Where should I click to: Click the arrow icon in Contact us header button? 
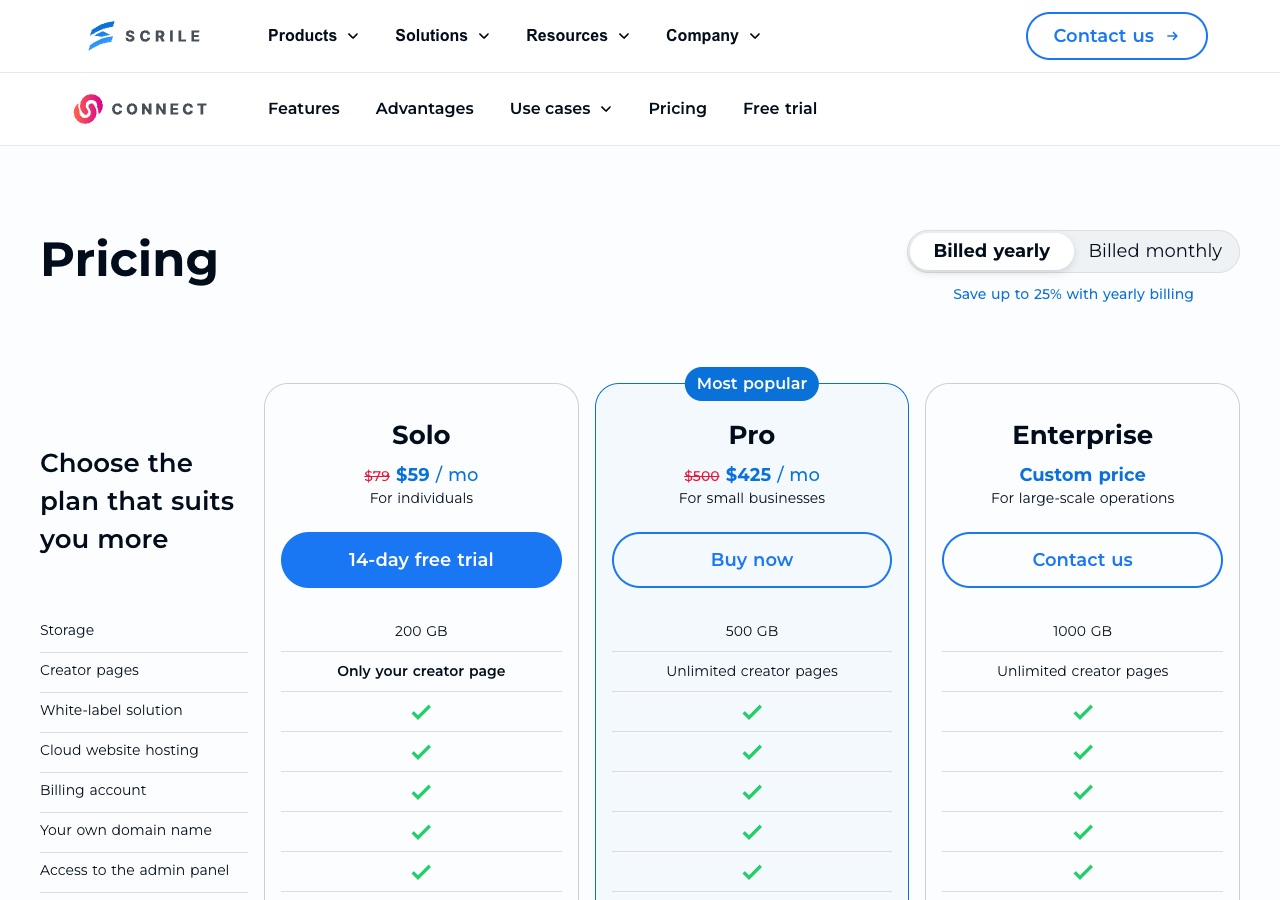pos(1172,36)
